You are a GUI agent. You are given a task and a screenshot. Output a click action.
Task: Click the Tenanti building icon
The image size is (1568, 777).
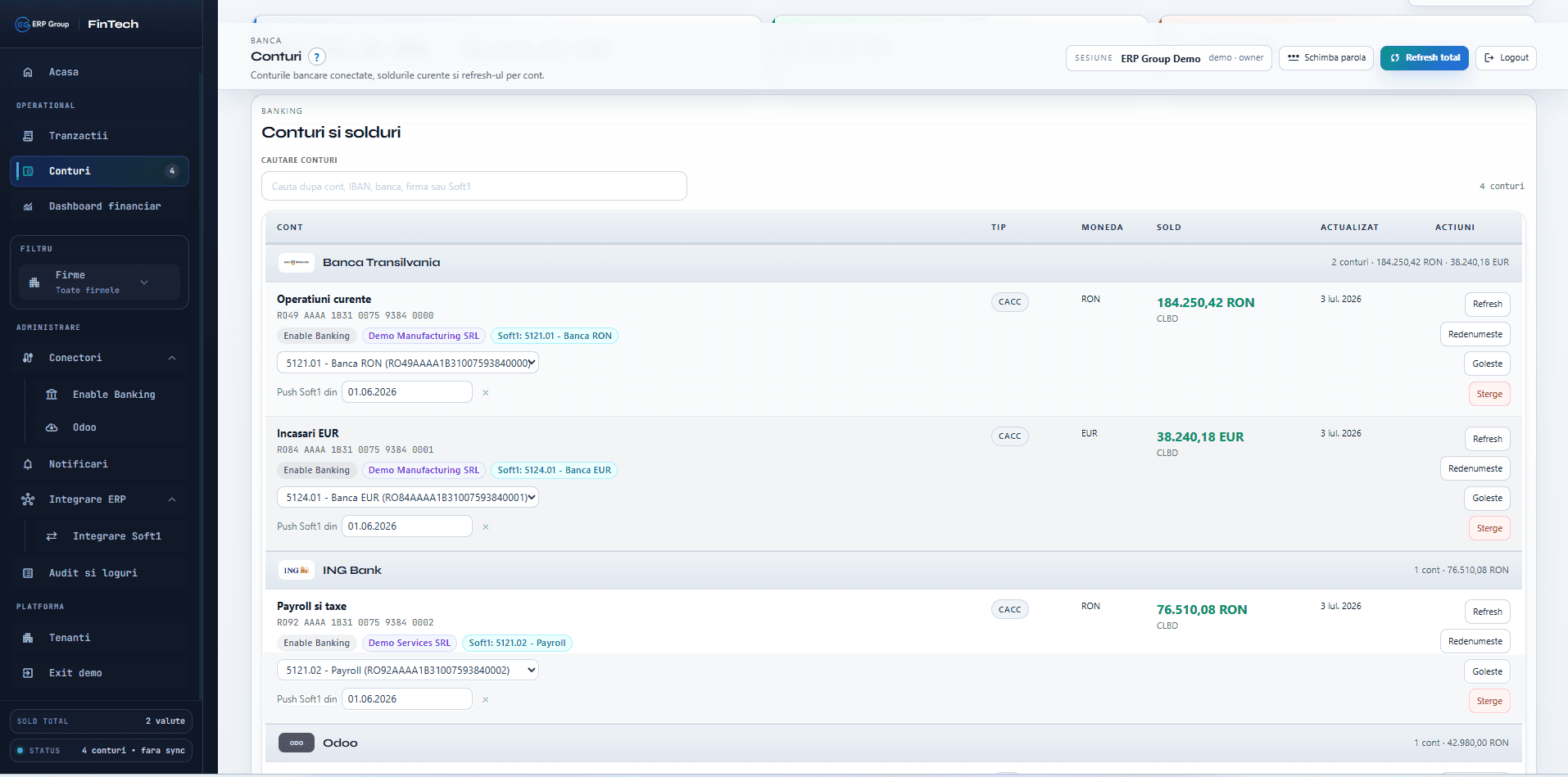pos(28,638)
